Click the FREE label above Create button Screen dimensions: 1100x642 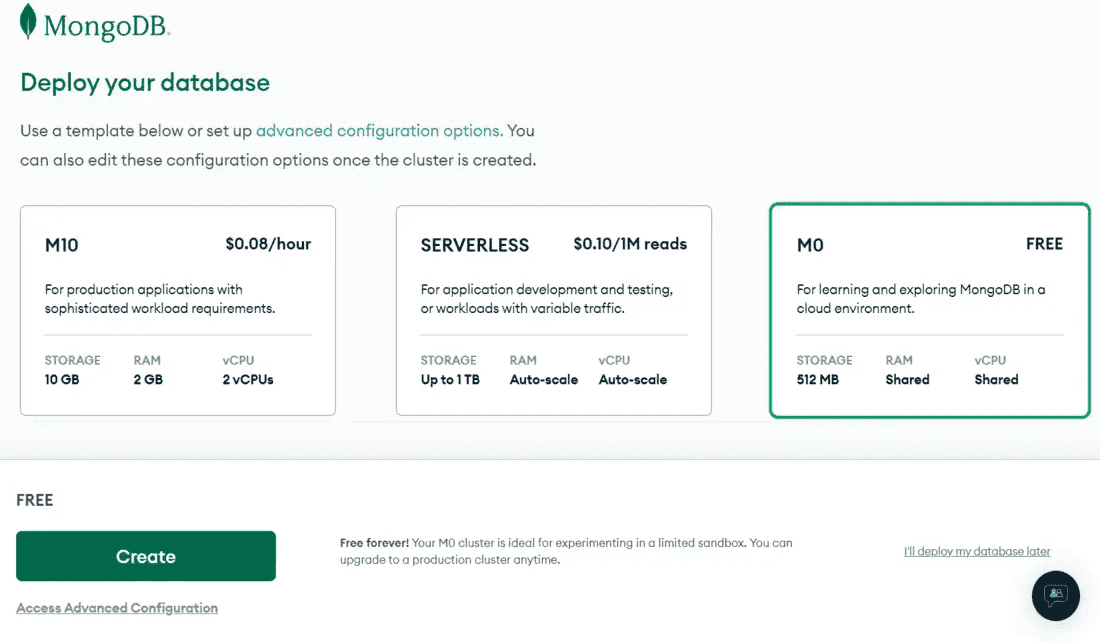point(34,500)
